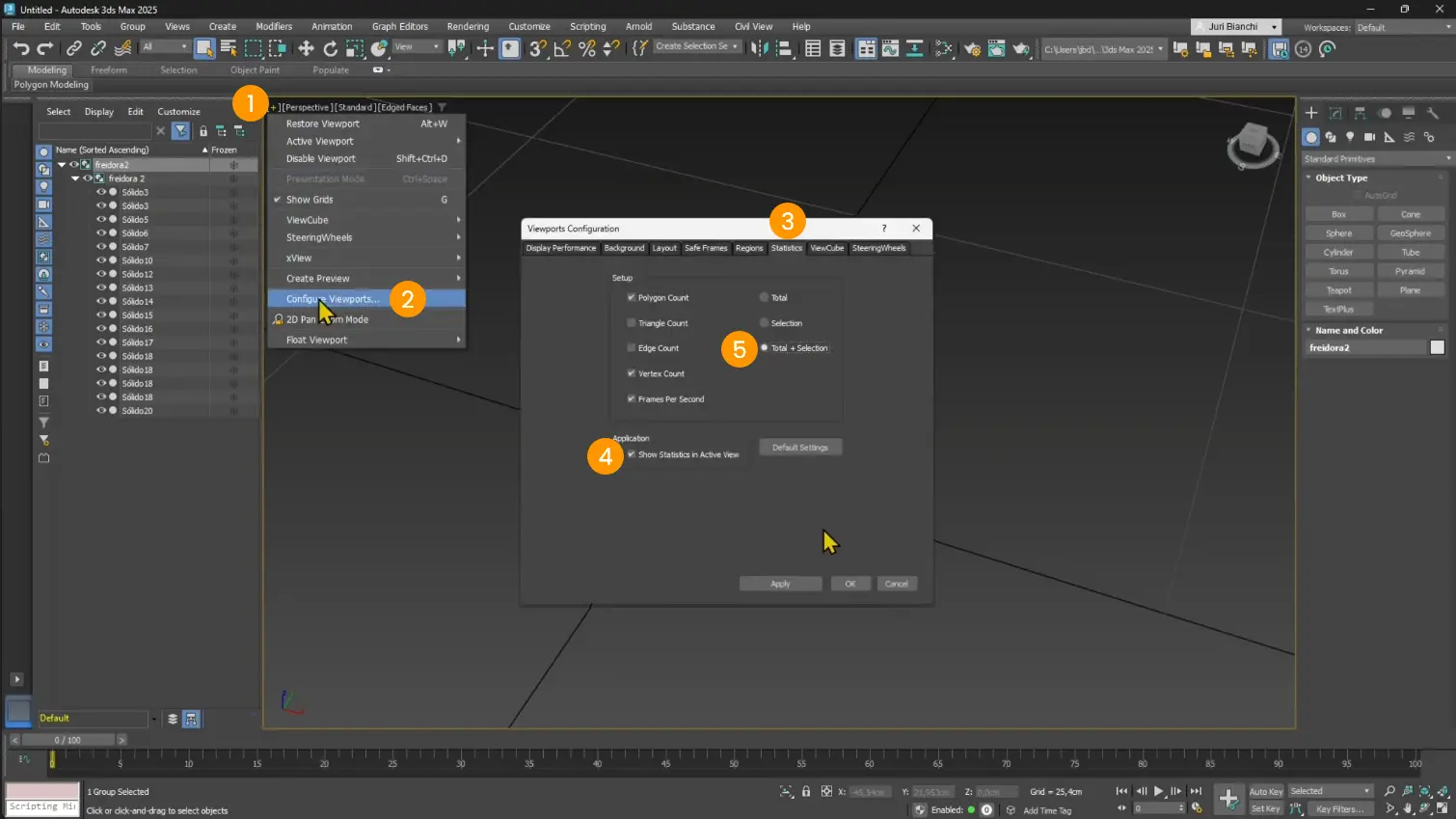Switch to the Safe Frames tab

(706, 248)
